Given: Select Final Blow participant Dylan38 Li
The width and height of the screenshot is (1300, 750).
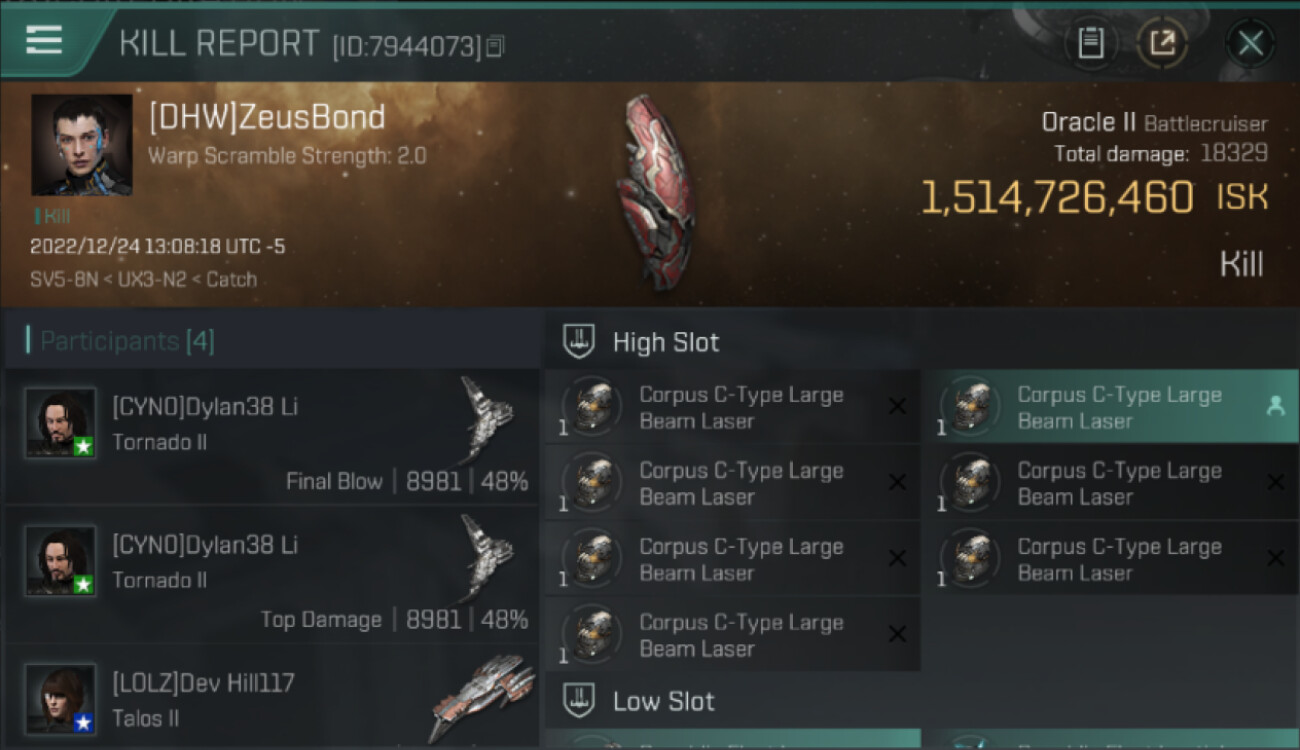Looking at the screenshot, I should click(x=268, y=436).
